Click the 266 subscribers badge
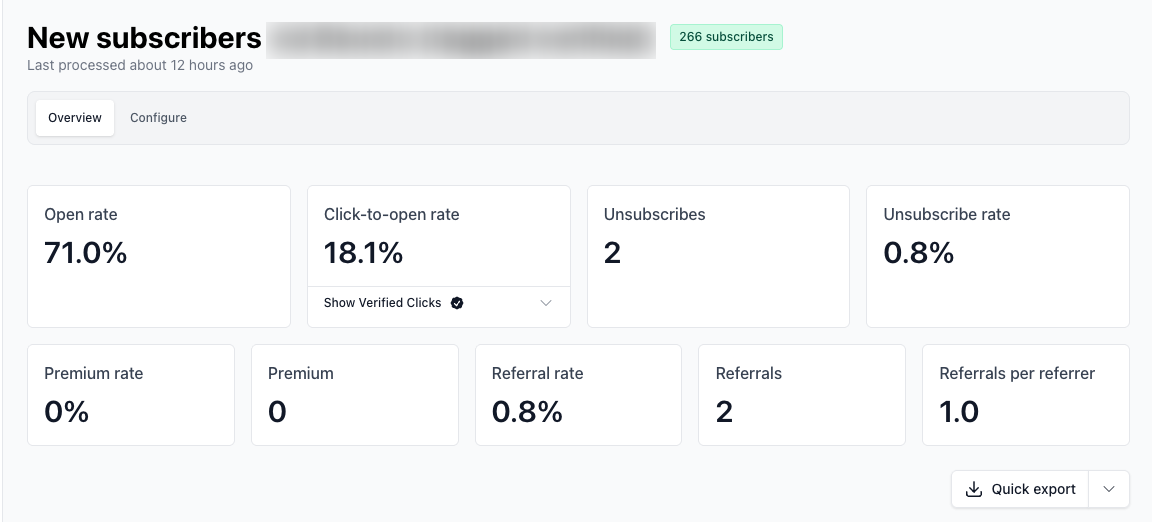The width and height of the screenshot is (1152, 522). 726,37
